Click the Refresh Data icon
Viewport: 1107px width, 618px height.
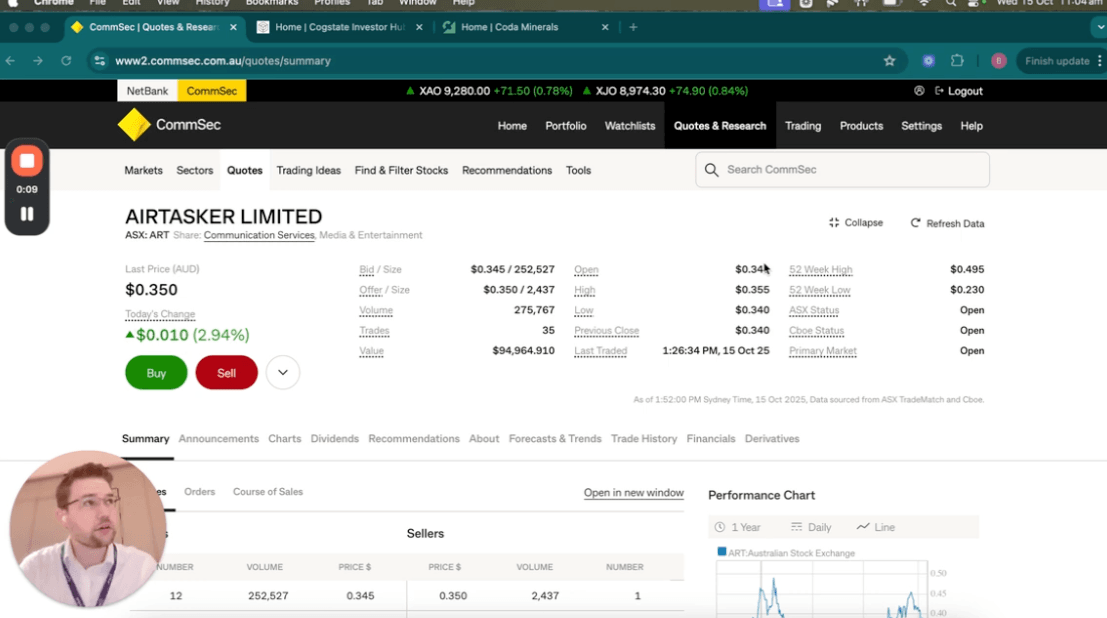pos(915,223)
